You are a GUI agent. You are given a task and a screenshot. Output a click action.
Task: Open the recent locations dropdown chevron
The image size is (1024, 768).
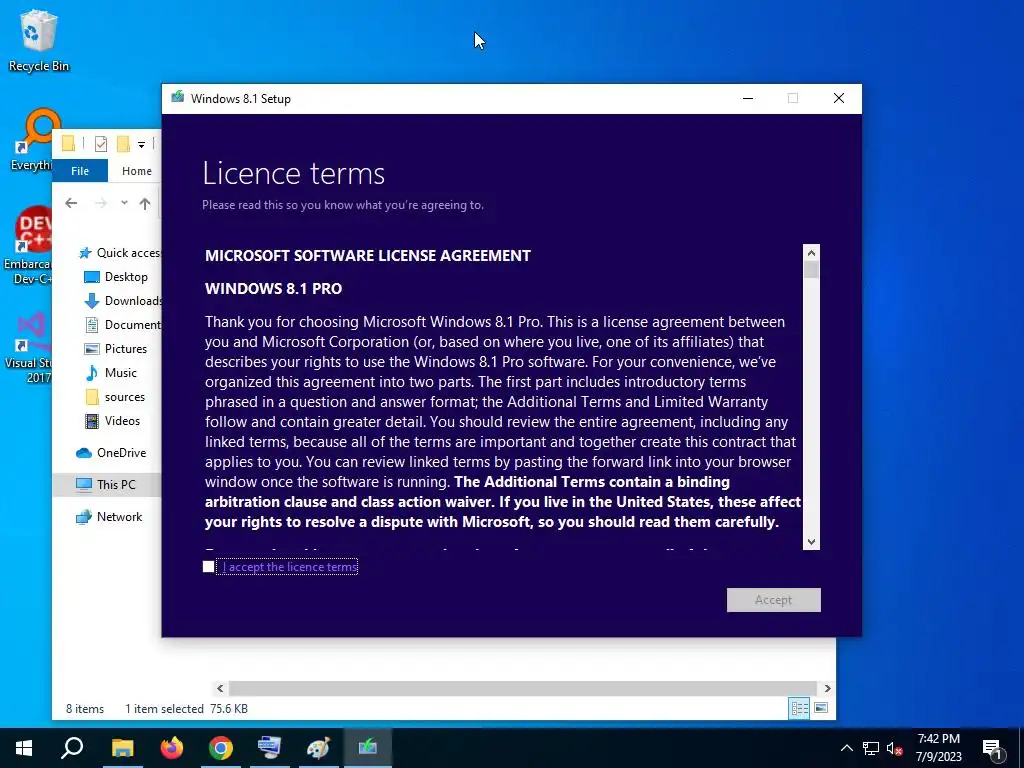pyautogui.click(x=124, y=203)
